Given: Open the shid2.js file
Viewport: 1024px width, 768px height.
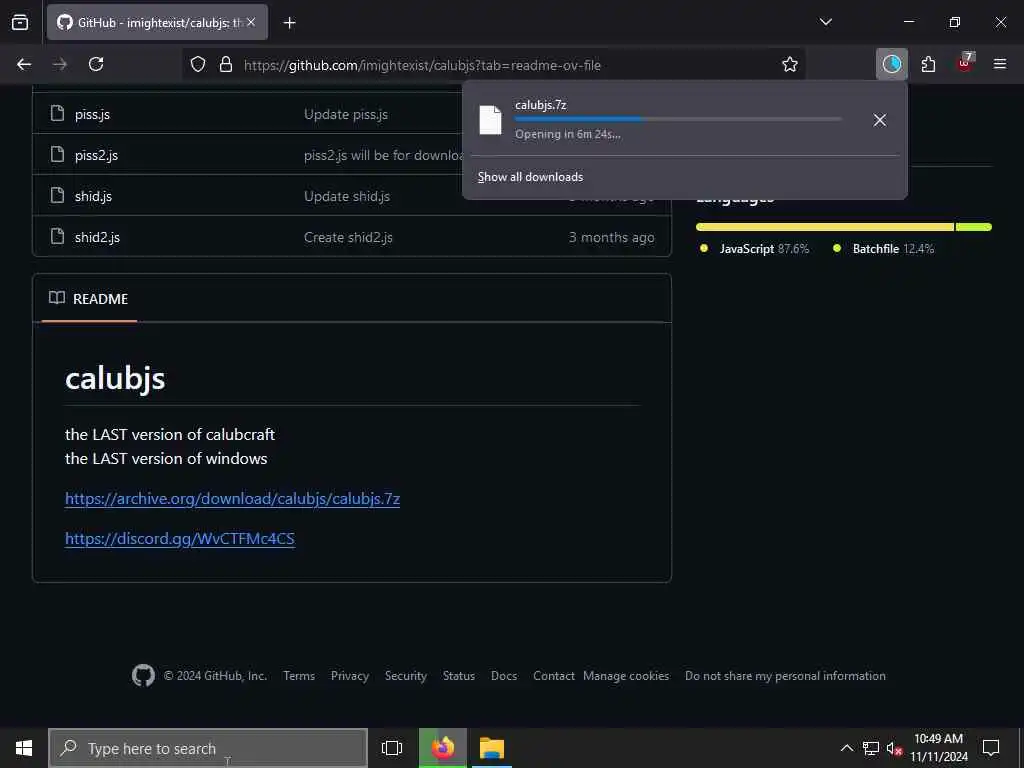Looking at the screenshot, I should click(x=97, y=237).
